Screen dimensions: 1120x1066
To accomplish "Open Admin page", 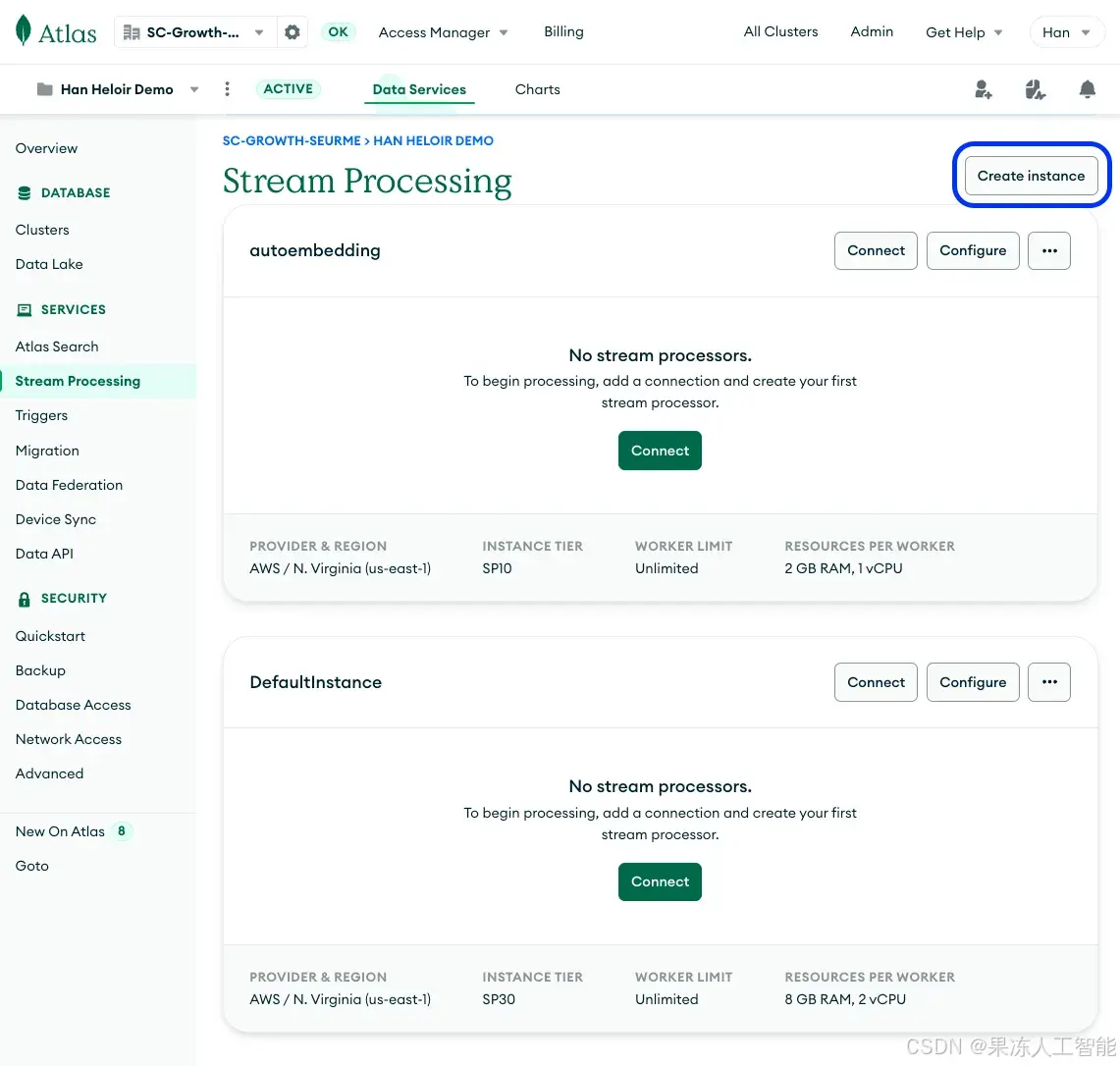I will coord(872,31).
